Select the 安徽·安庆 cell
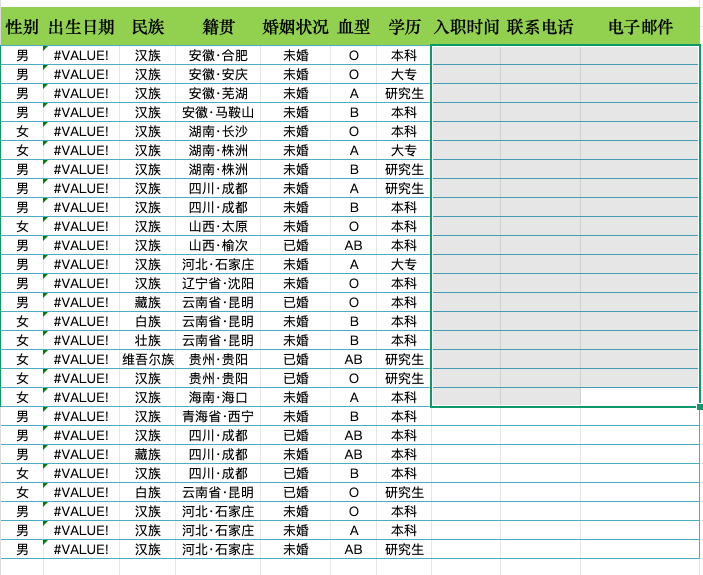 (x=218, y=74)
